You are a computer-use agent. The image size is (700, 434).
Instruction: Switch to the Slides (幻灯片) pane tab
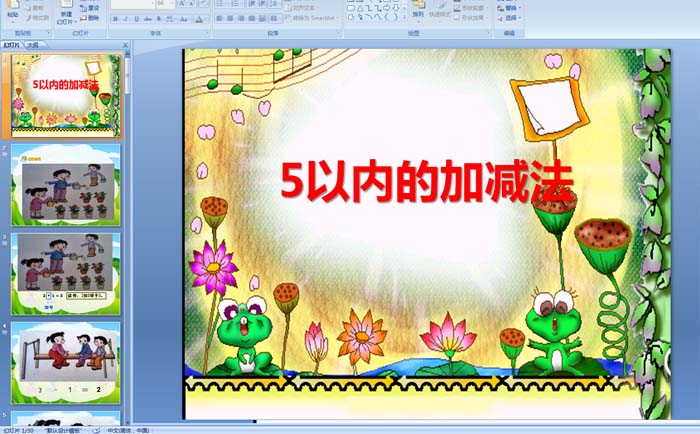[x=13, y=45]
